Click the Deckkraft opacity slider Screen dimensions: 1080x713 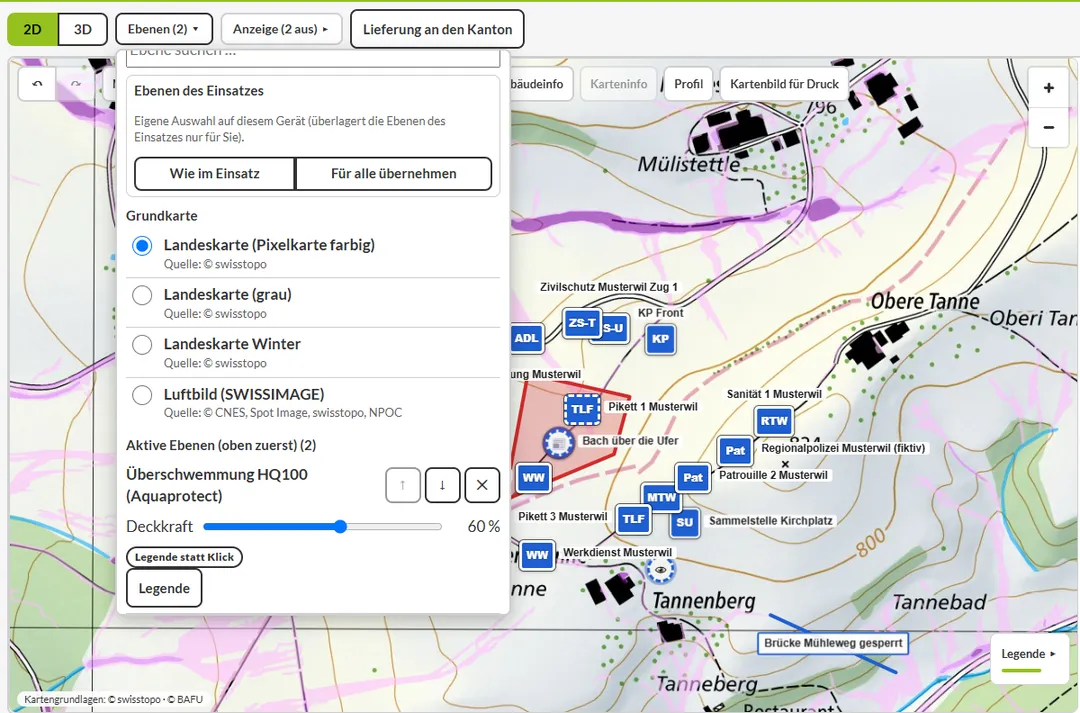coord(322,527)
